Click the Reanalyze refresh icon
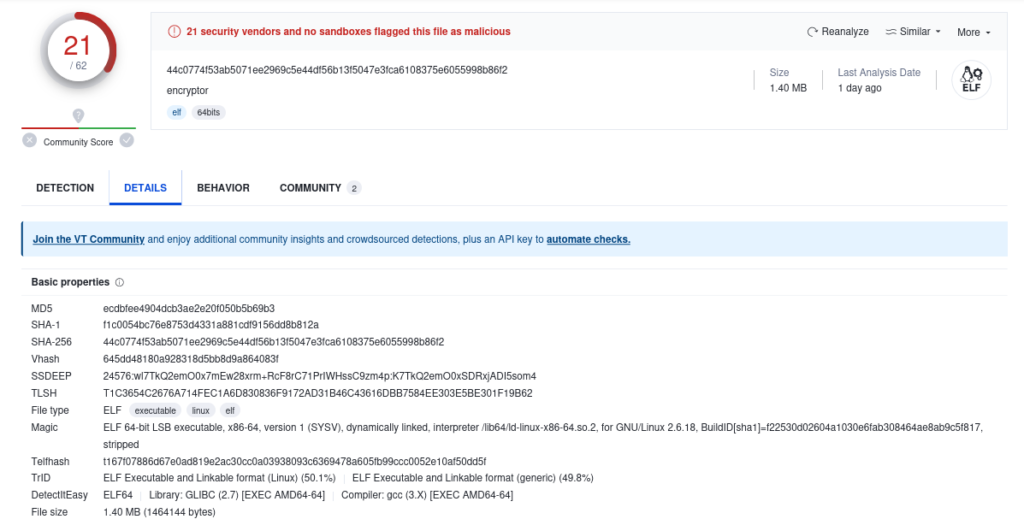The height and width of the screenshot is (525, 1024). 812,31
